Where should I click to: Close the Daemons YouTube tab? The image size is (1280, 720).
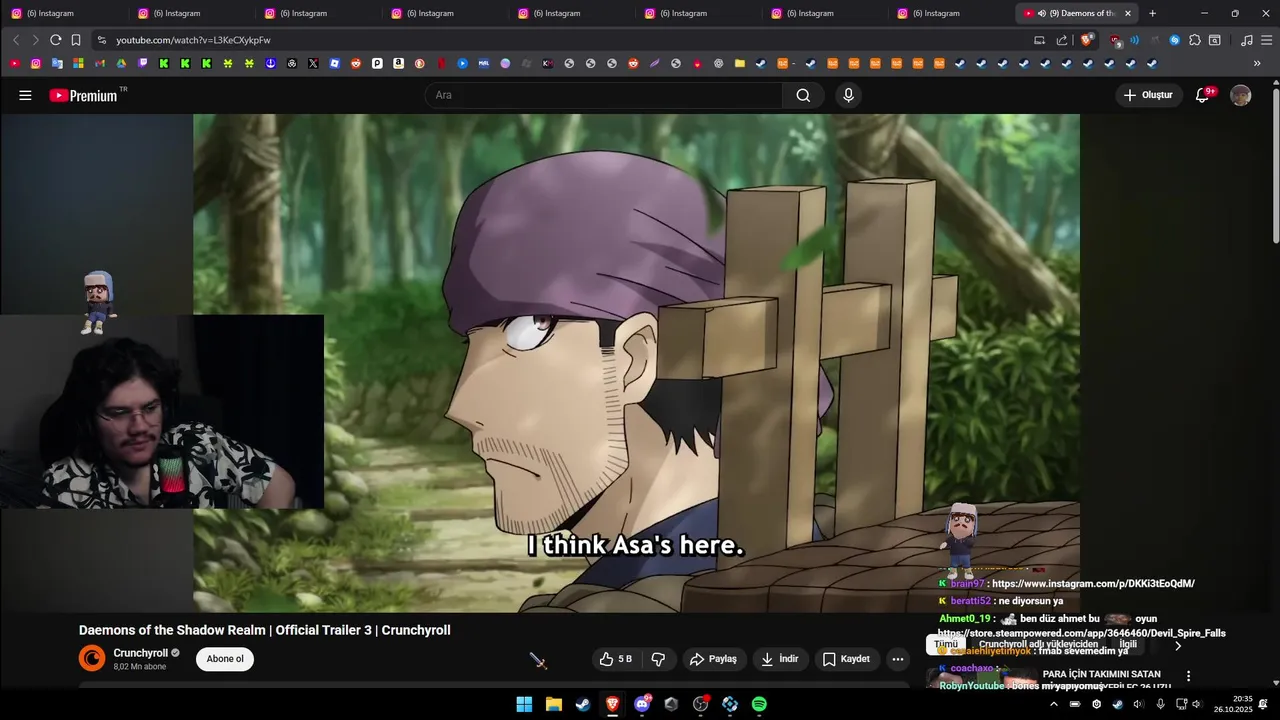[1128, 13]
